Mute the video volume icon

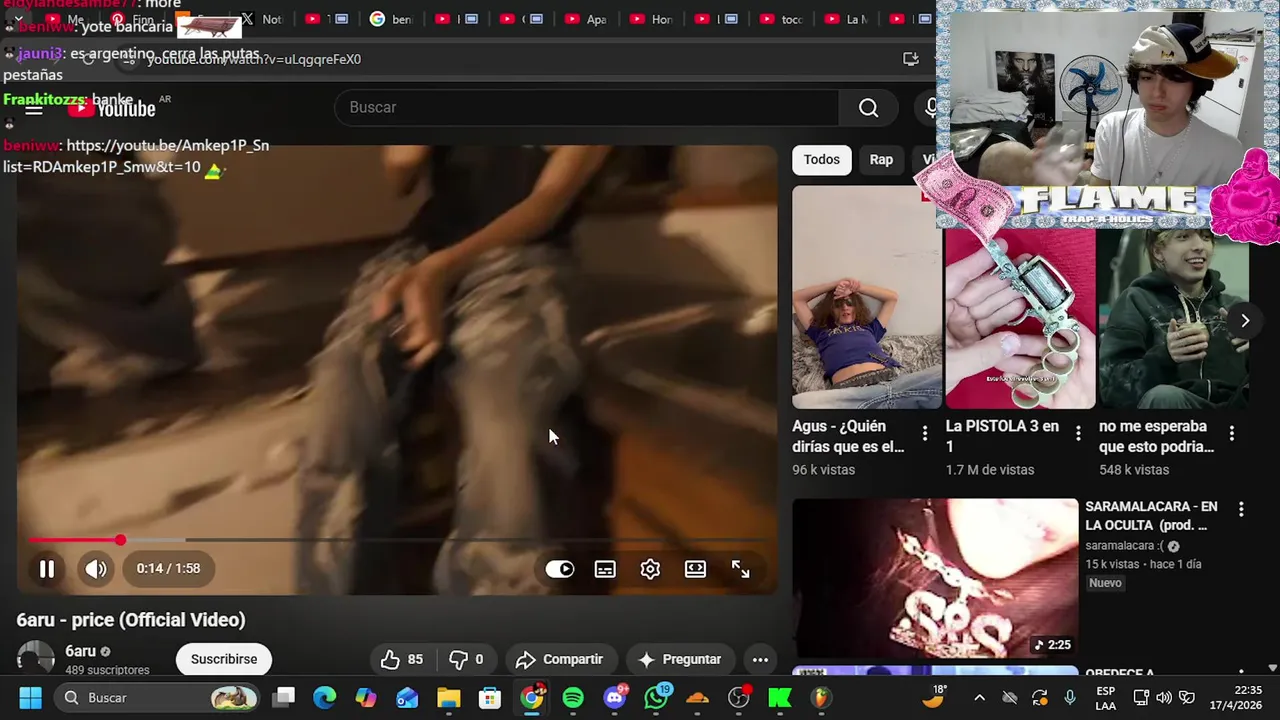click(96, 569)
